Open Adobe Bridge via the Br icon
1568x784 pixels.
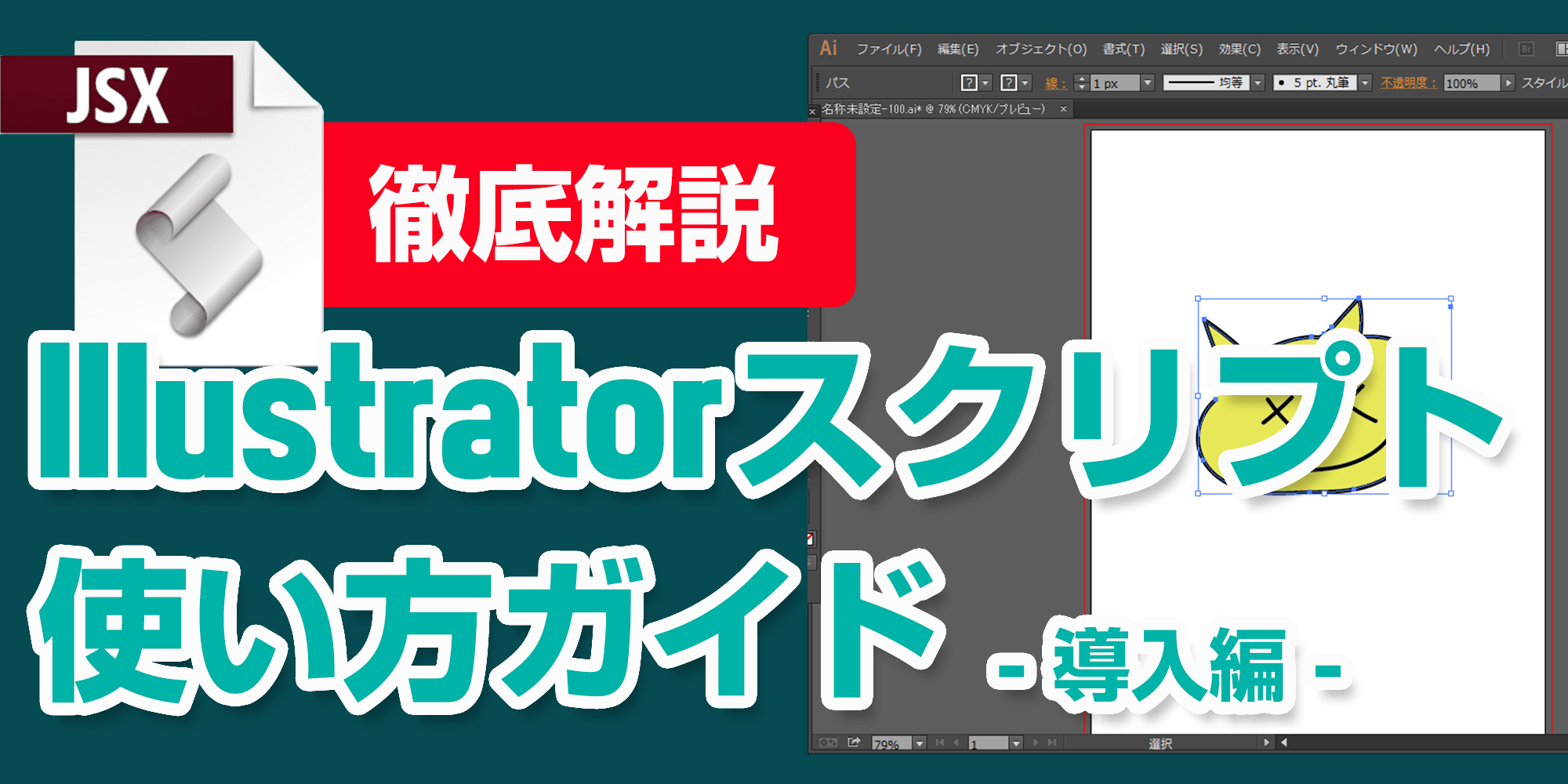pyautogui.click(x=1526, y=49)
